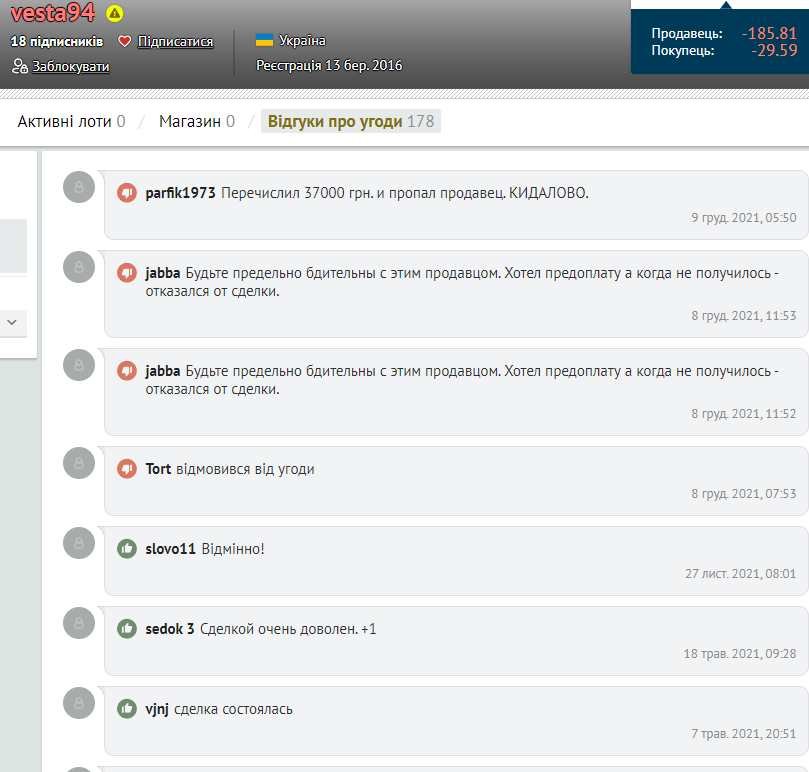Image resolution: width=809 pixels, height=772 pixels.
Task: Click thumbs-up icon on sedok 3 review
Action: coord(127,629)
